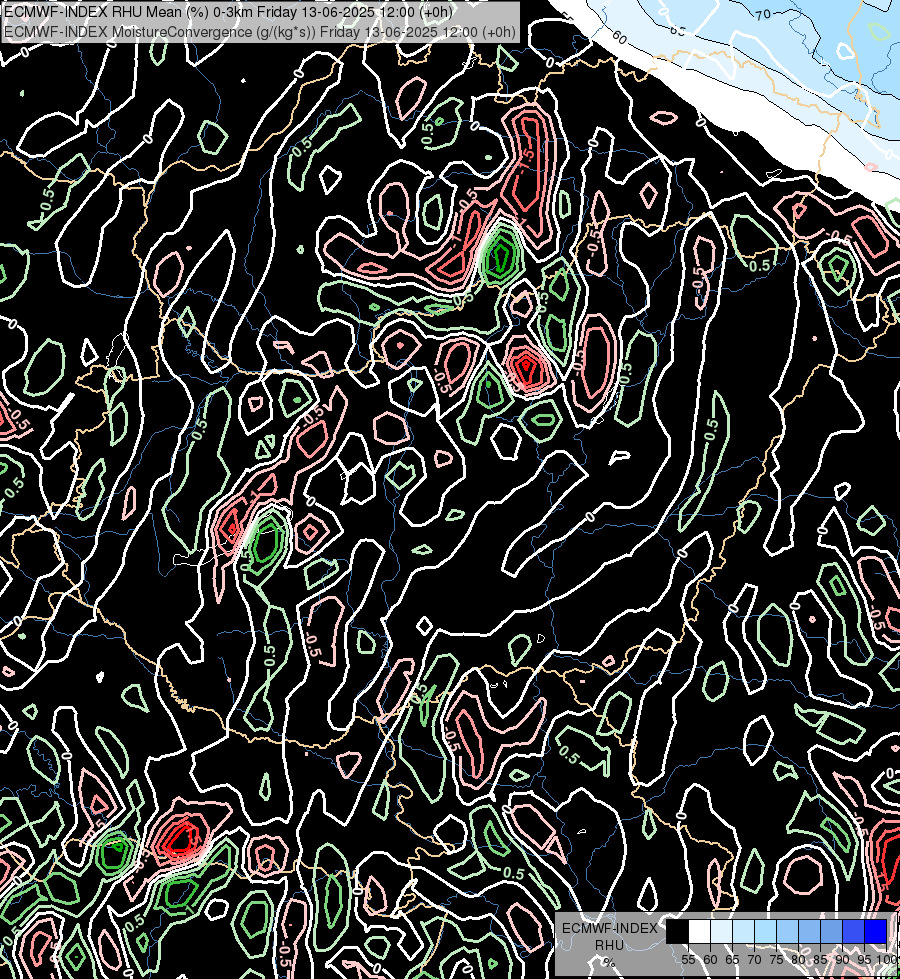Click the legend tick value 95
The height and width of the screenshot is (979, 900).
click(x=864, y=960)
